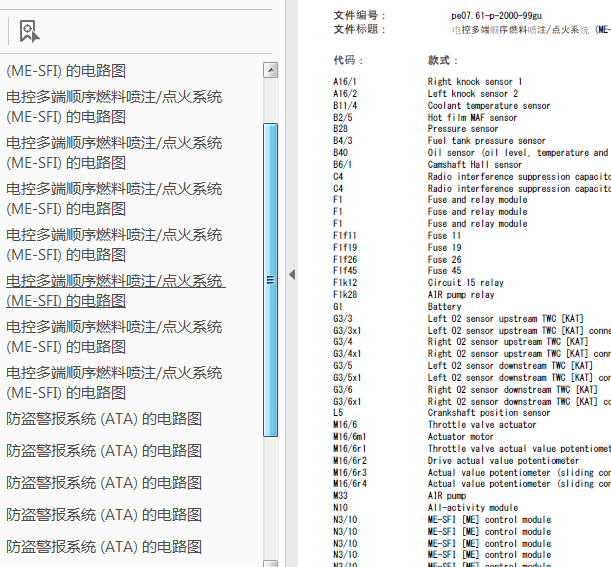The height and width of the screenshot is (567, 611).
Task: Click 'Circuit 15 relay' text
Action: 465,283
